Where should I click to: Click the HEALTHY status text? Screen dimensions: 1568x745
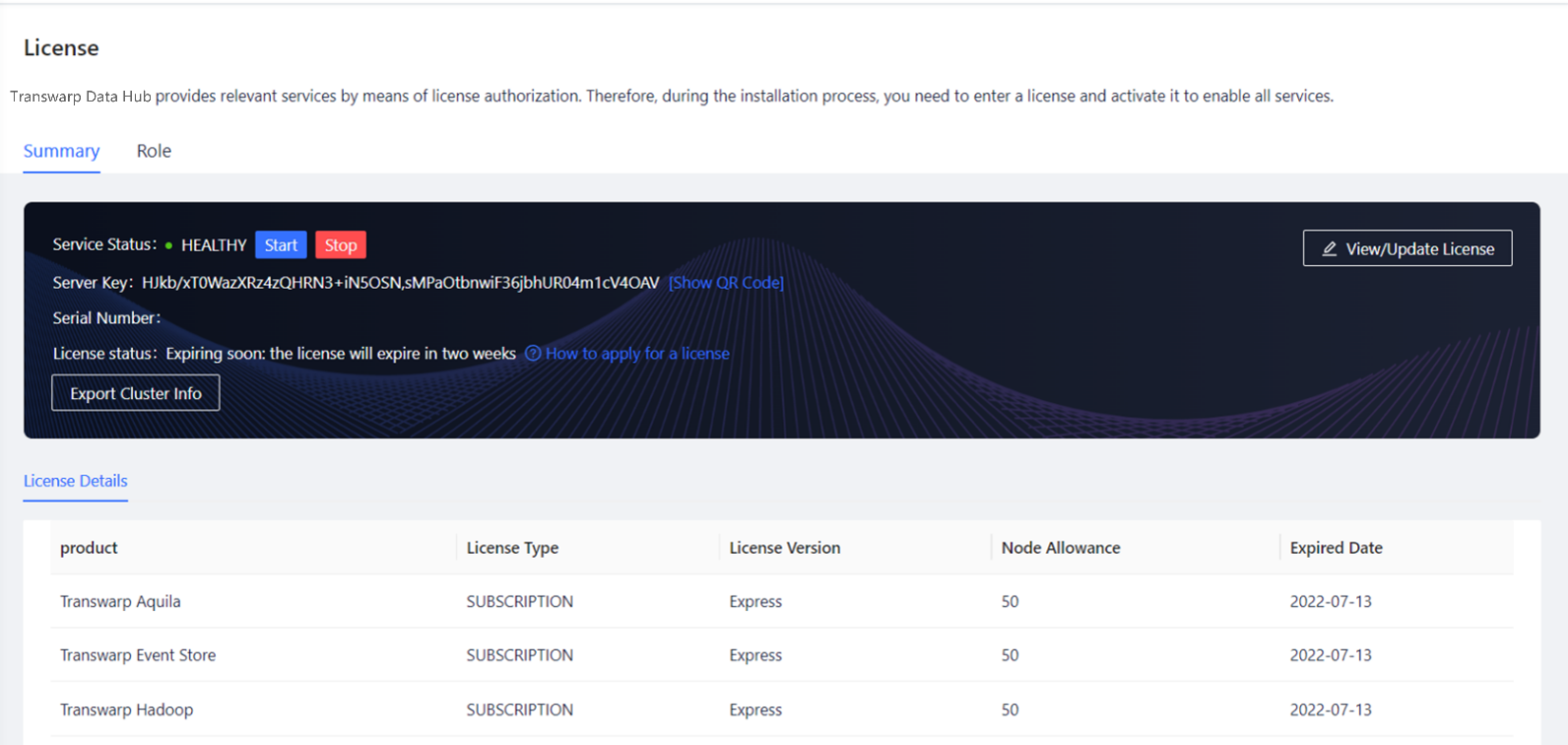pyautogui.click(x=214, y=245)
